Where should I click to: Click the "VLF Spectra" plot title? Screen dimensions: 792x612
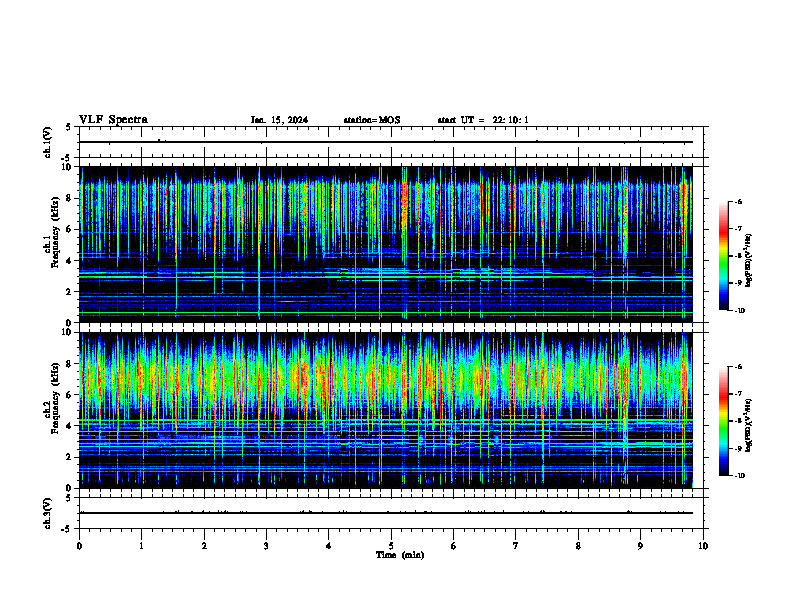(x=113, y=120)
